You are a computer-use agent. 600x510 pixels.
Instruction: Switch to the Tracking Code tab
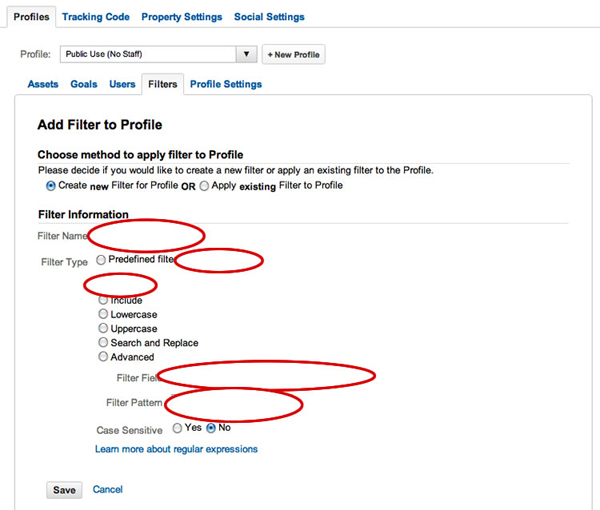95,17
